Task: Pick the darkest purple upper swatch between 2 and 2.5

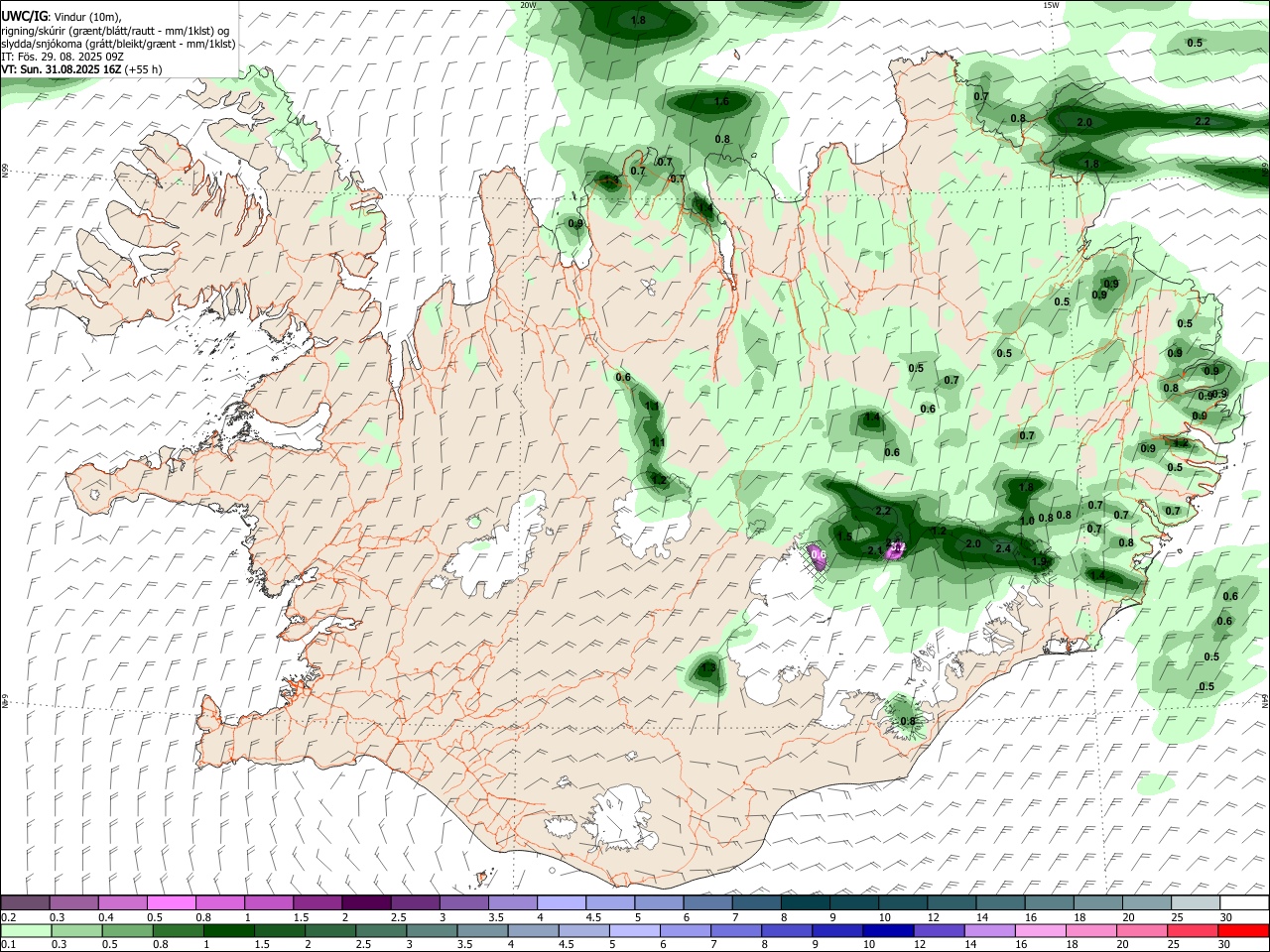Action: [x=365, y=902]
